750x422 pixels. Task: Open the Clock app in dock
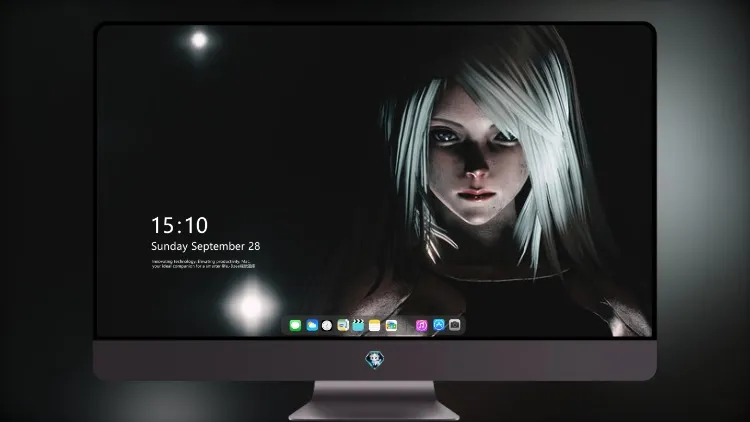[327, 325]
